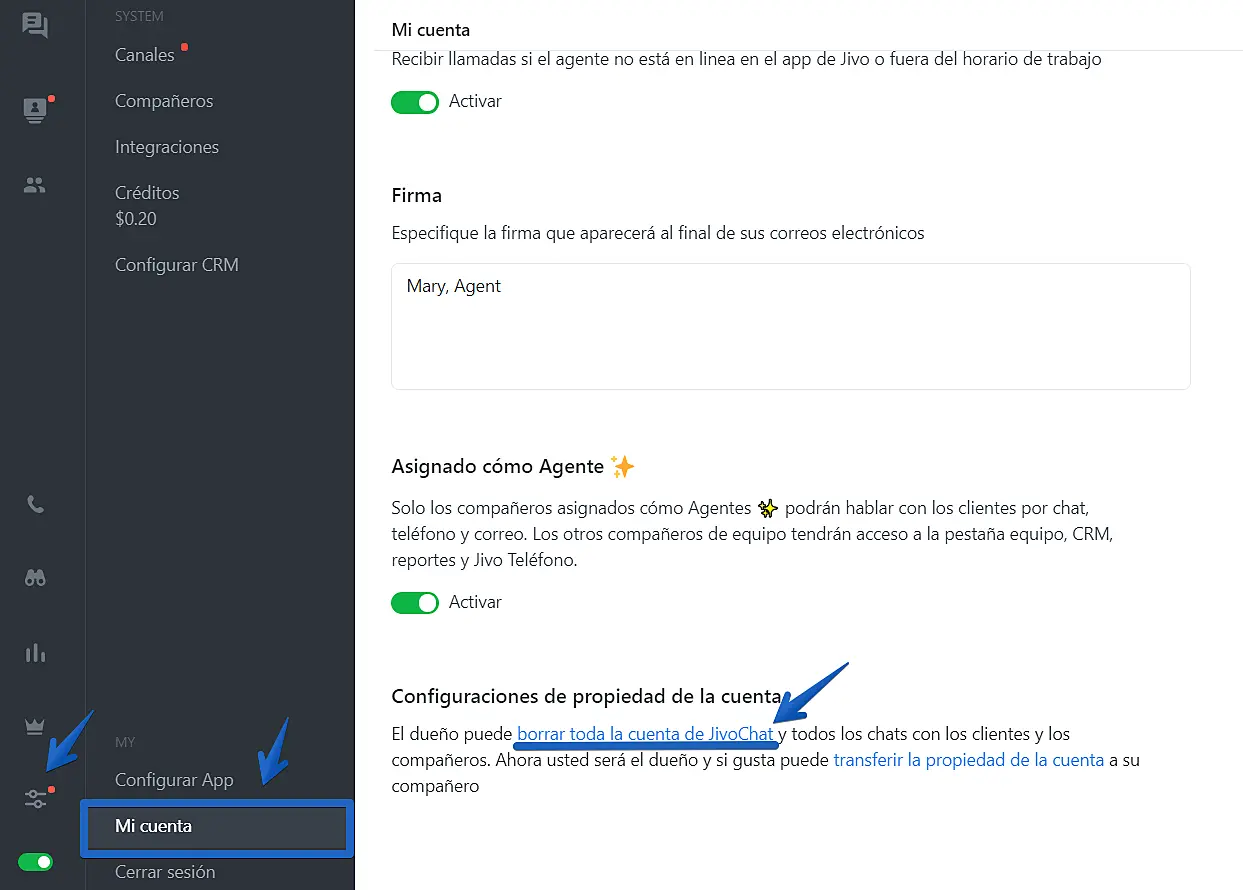Open Configurar CRM menu item

(177, 265)
